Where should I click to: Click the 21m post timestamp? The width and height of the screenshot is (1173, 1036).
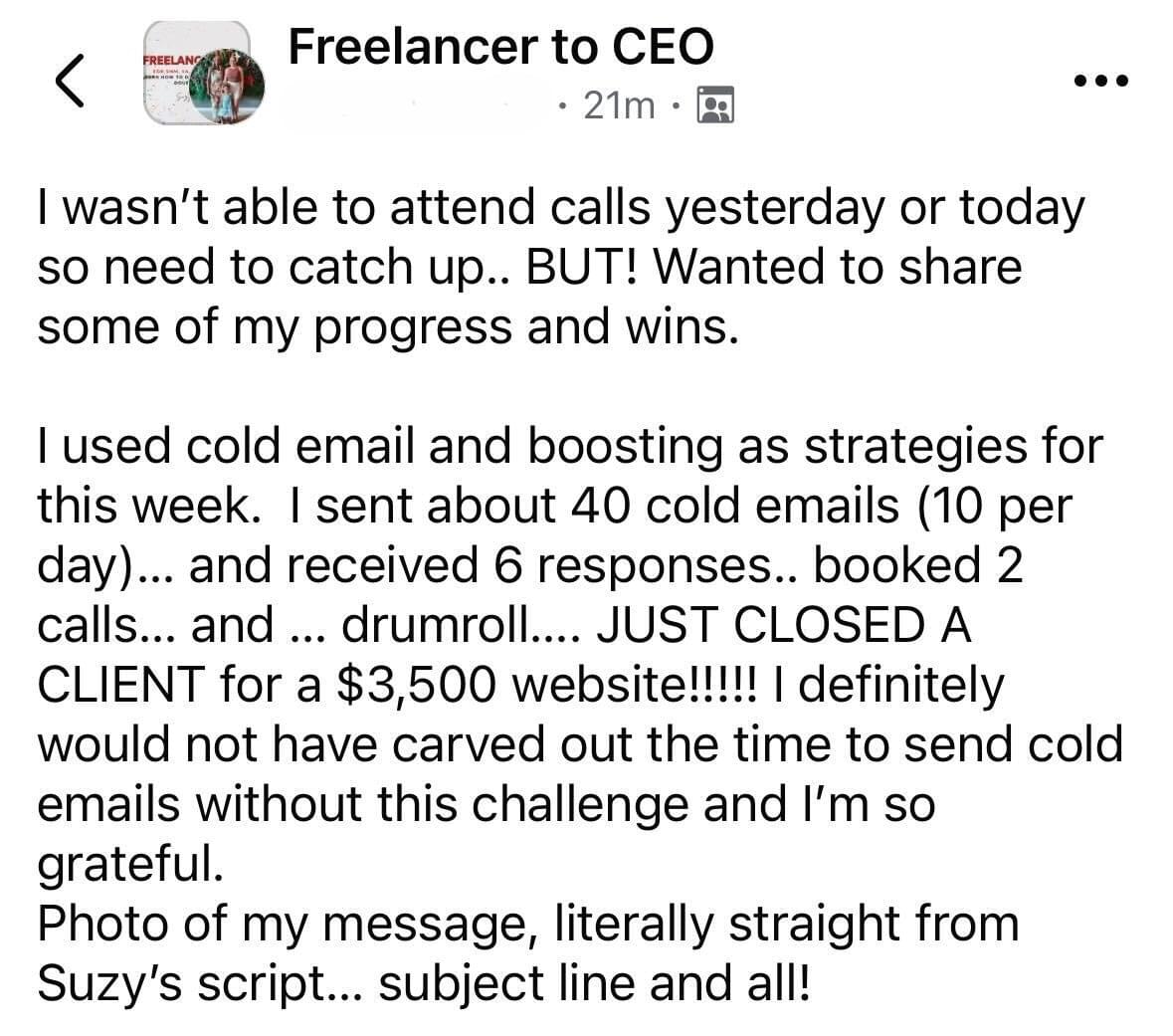[619, 104]
